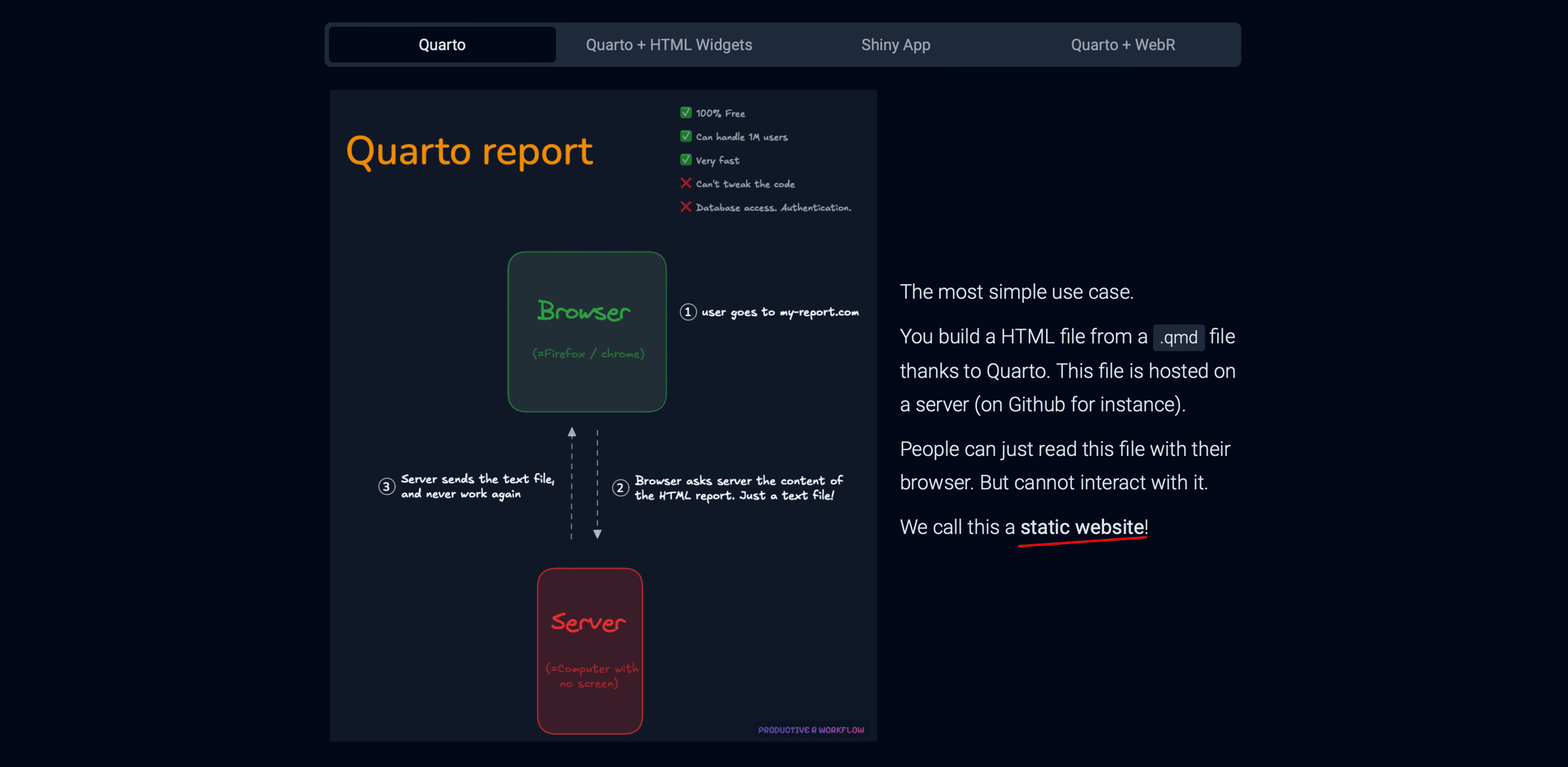Switch to the Quarto tab
The height and width of the screenshot is (767, 1568).
point(442,45)
